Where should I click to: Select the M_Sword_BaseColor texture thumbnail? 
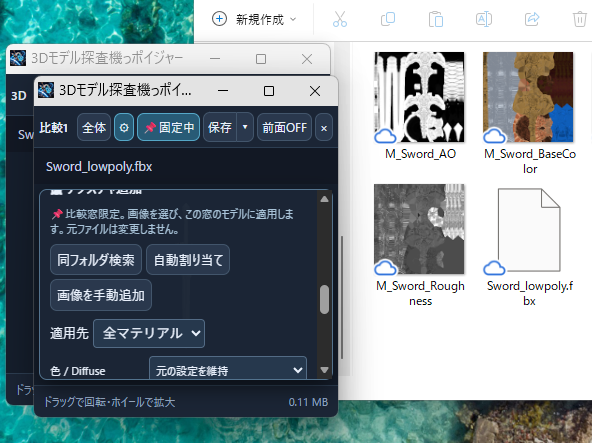click(528, 97)
